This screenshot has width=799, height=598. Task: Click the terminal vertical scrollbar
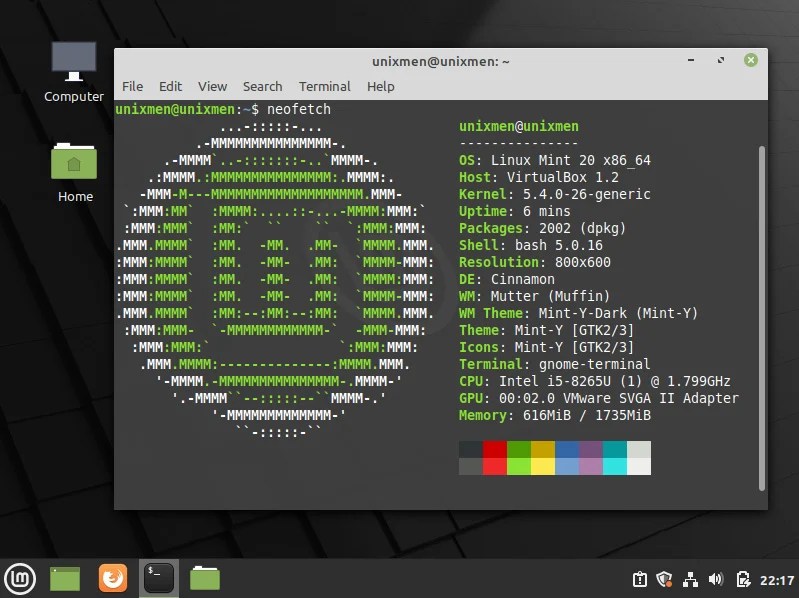pos(762,318)
